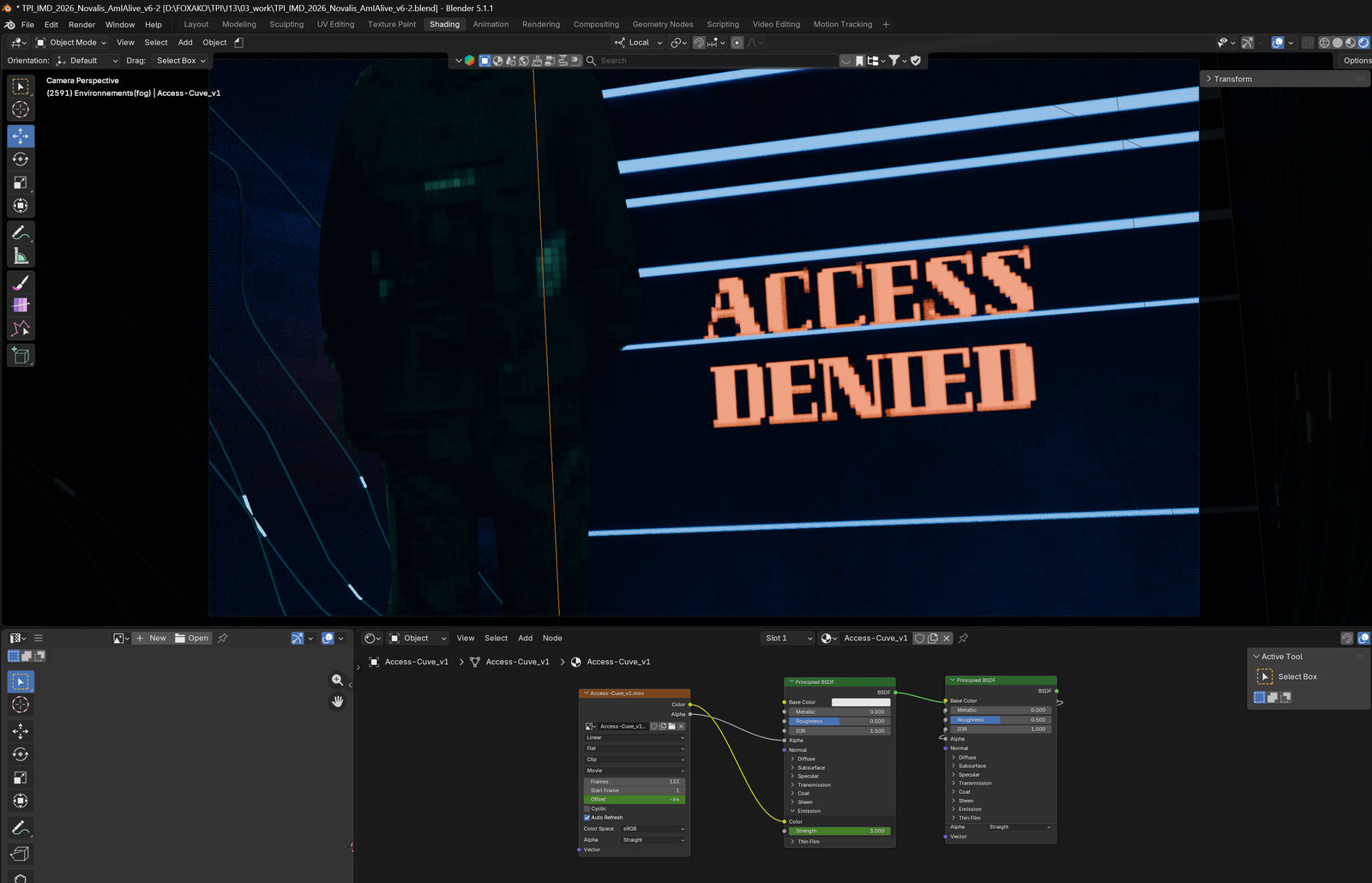Add a new workspace with plus icon
This screenshot has height=883, width=1372.
tap(886, 24)
